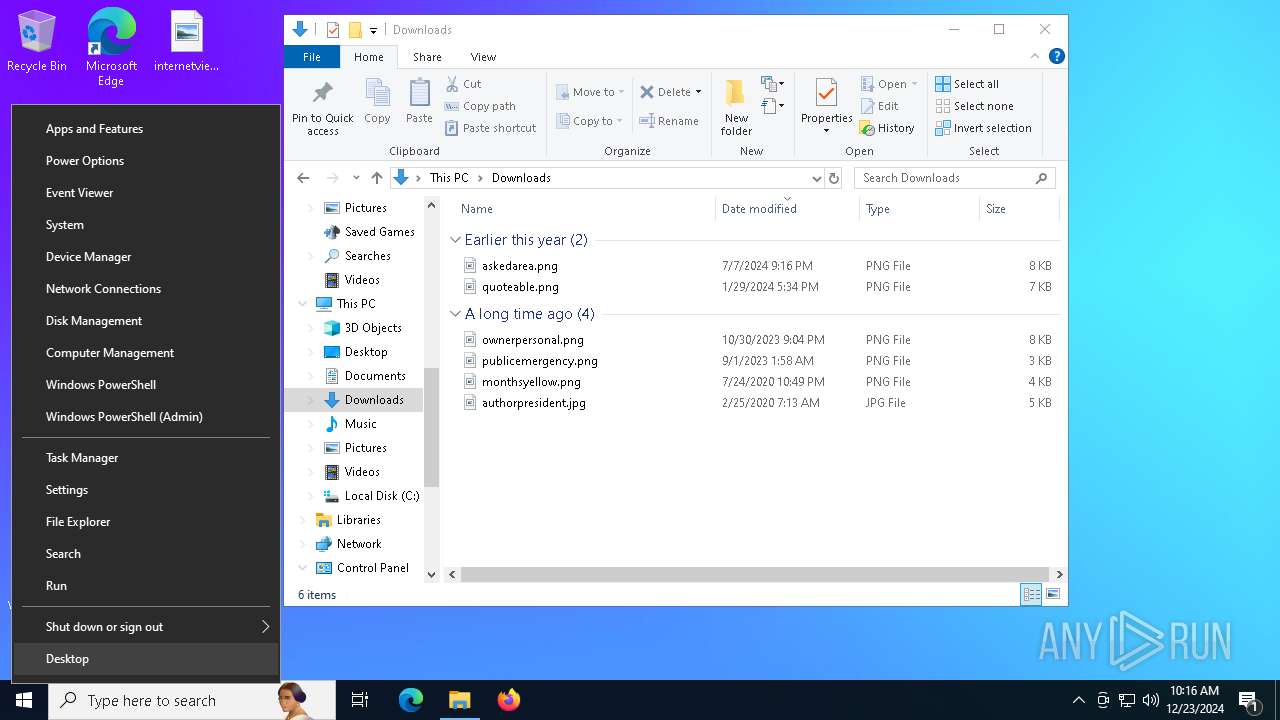
Task: Sort by the Type column header
Action: click(x=919, y=209)
